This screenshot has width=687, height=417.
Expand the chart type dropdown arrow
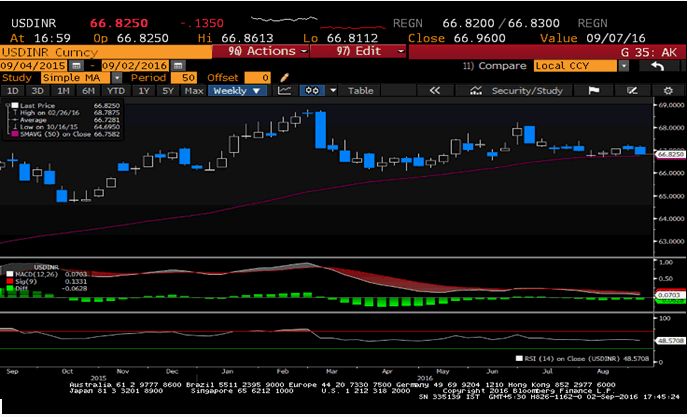[x=333, y=91]
